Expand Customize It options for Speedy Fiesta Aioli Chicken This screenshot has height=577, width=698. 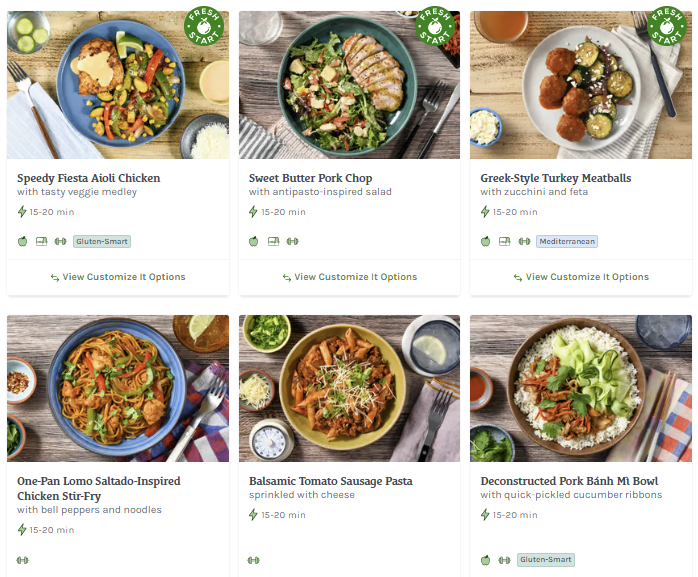[118, 277]
